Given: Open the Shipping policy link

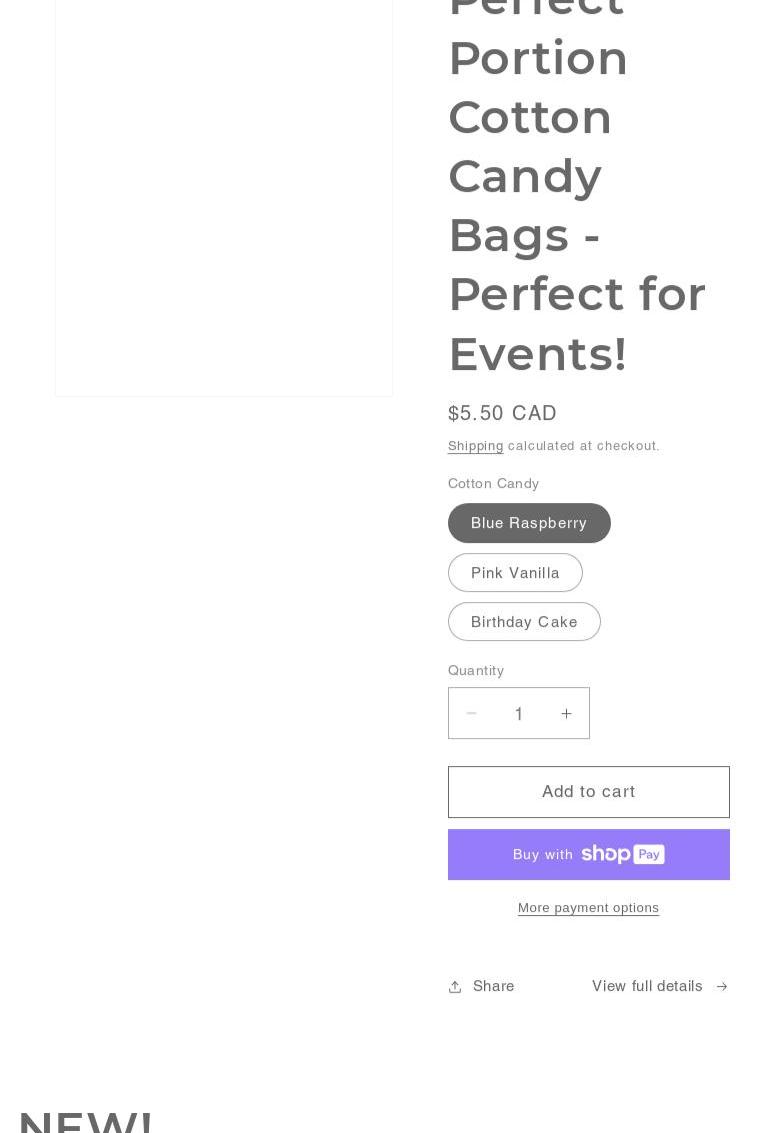Looking at the screenshot, I should tap(475, 446).
